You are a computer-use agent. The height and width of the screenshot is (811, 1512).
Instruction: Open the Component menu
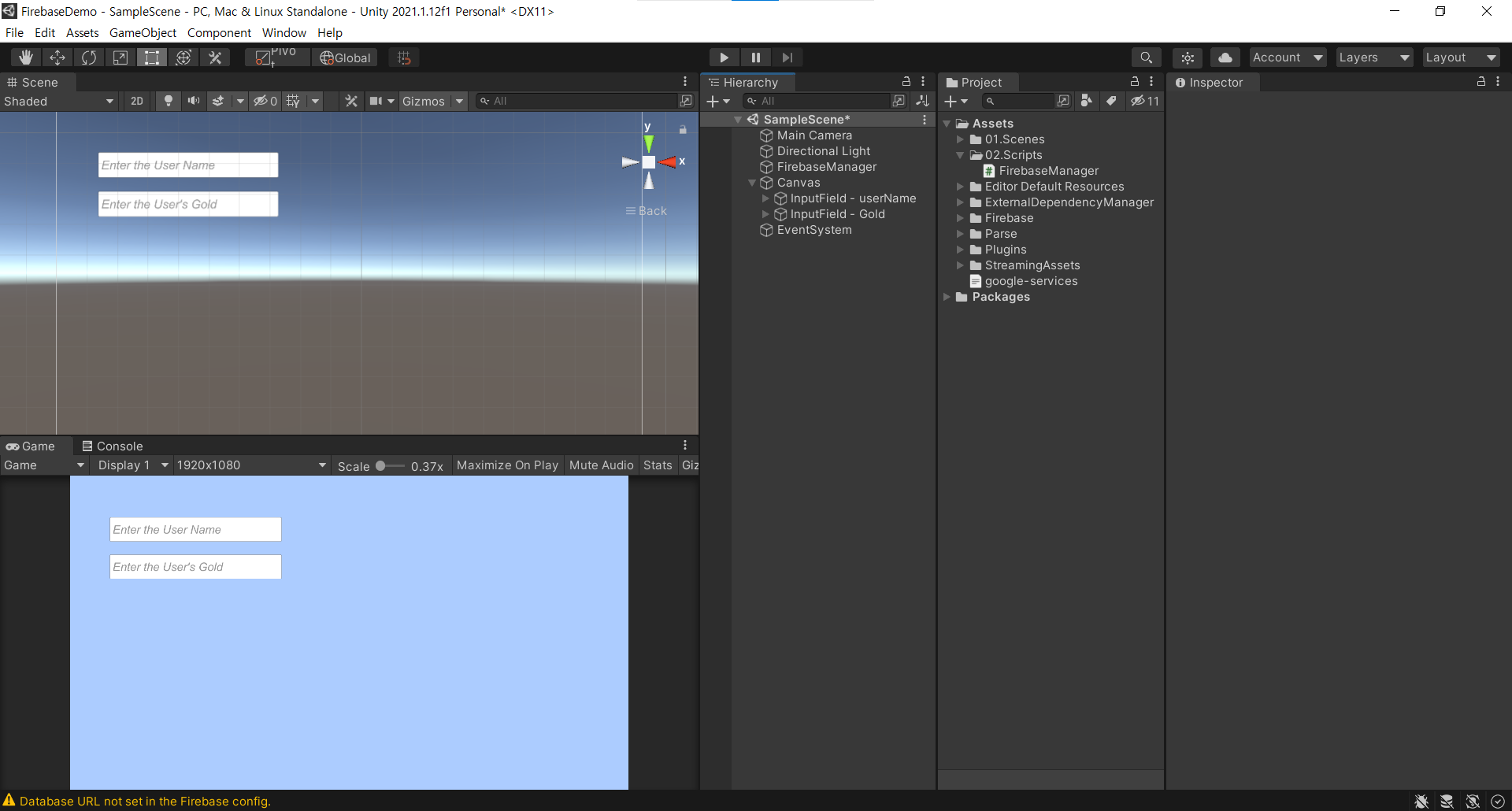point(219,33)
